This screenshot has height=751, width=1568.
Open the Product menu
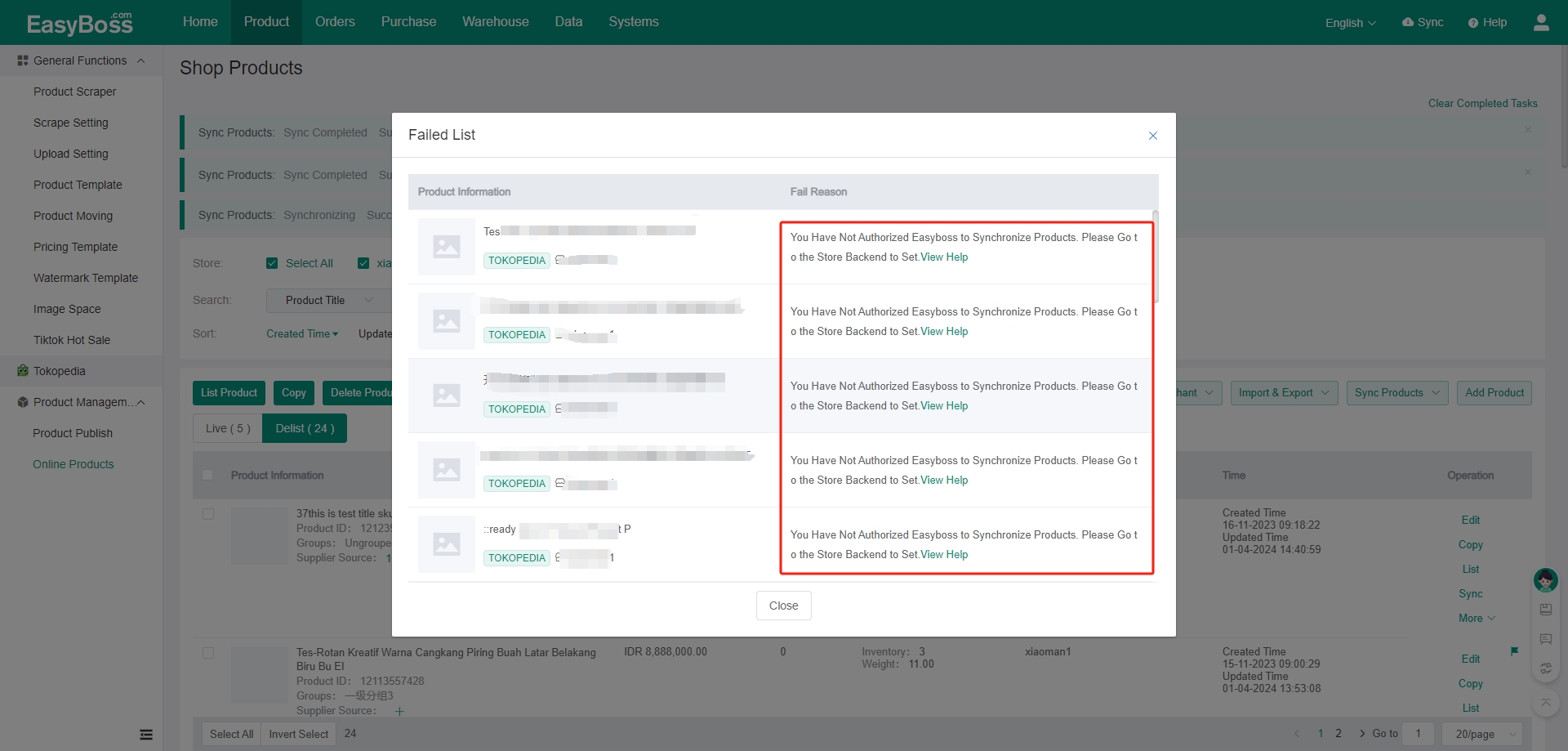[266, 22]
